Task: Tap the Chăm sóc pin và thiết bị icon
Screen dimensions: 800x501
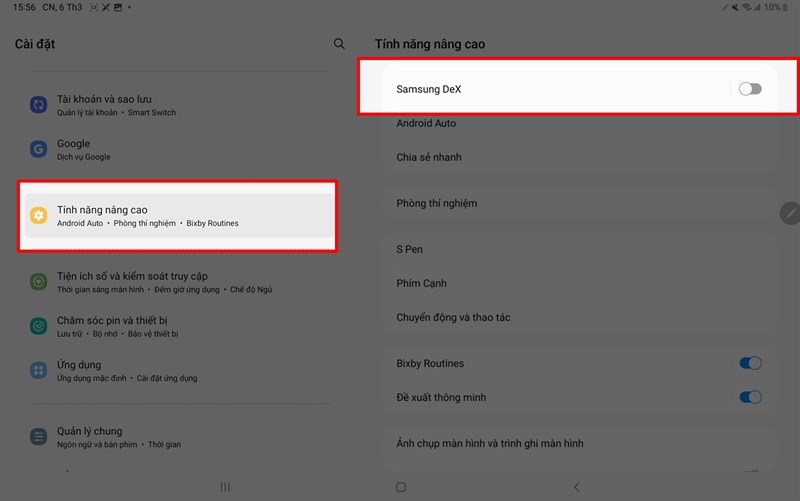Action: click(39, 326)
